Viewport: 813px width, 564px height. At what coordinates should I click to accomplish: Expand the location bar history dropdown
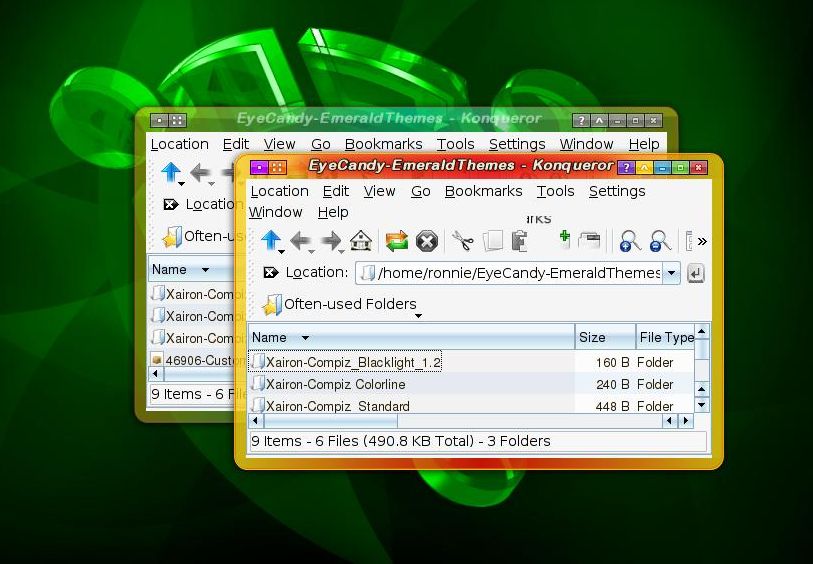pyautogui.click(x=671, y=273)
